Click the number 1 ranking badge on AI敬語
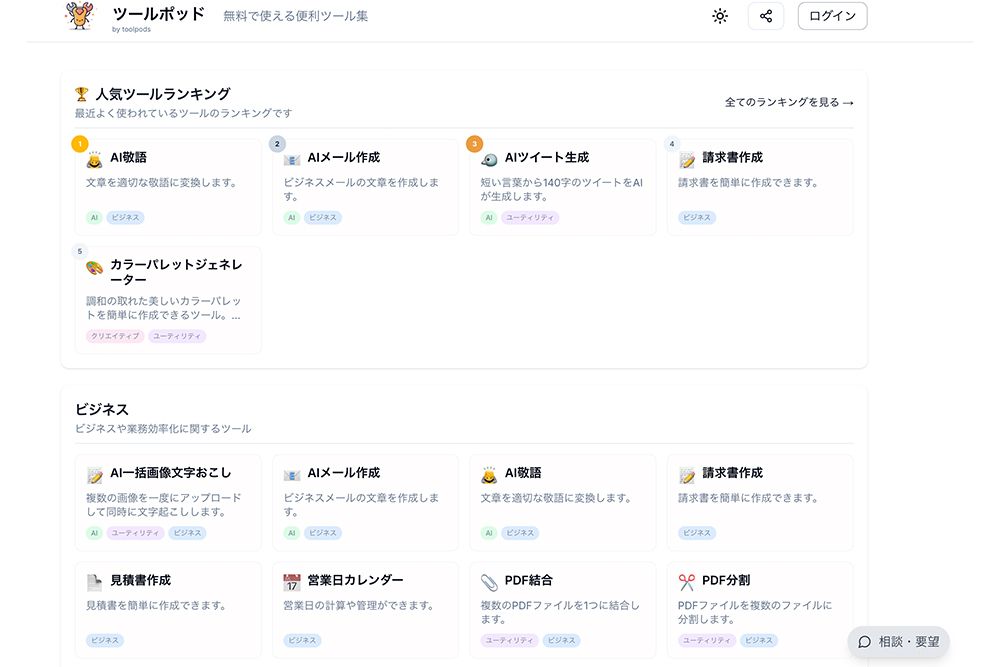This screenshot has width=1000, height=667. click(x=79, y=143)
